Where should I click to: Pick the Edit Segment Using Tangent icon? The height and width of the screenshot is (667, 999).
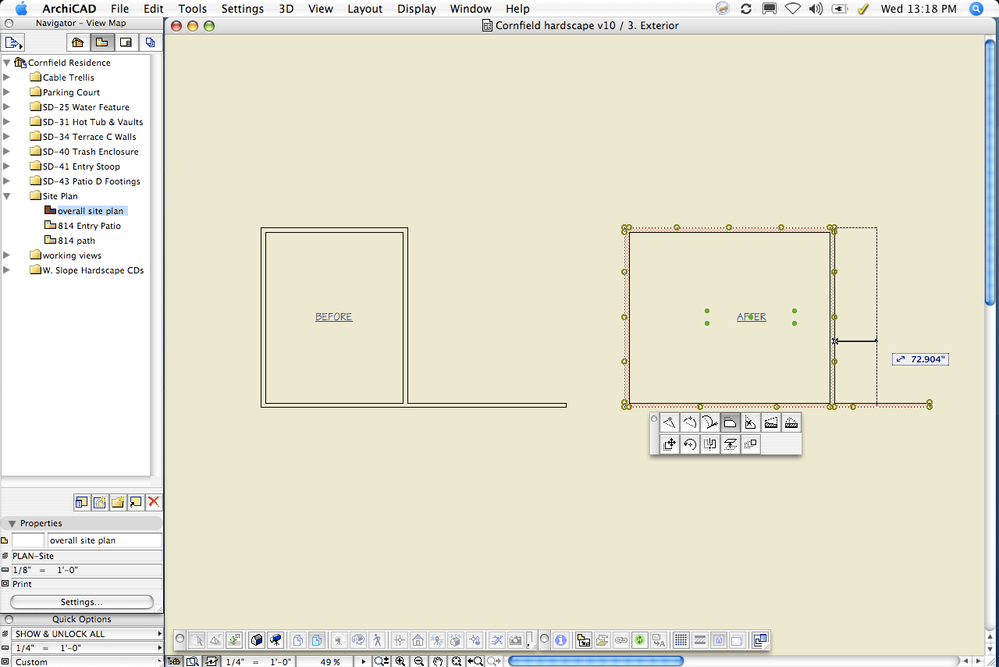pyautogui.click(x=710, y=423)
